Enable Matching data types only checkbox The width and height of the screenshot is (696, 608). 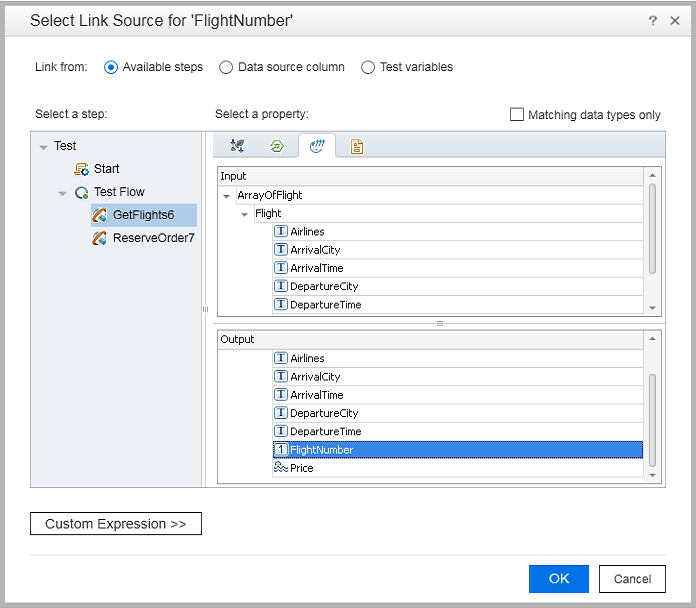517,115
